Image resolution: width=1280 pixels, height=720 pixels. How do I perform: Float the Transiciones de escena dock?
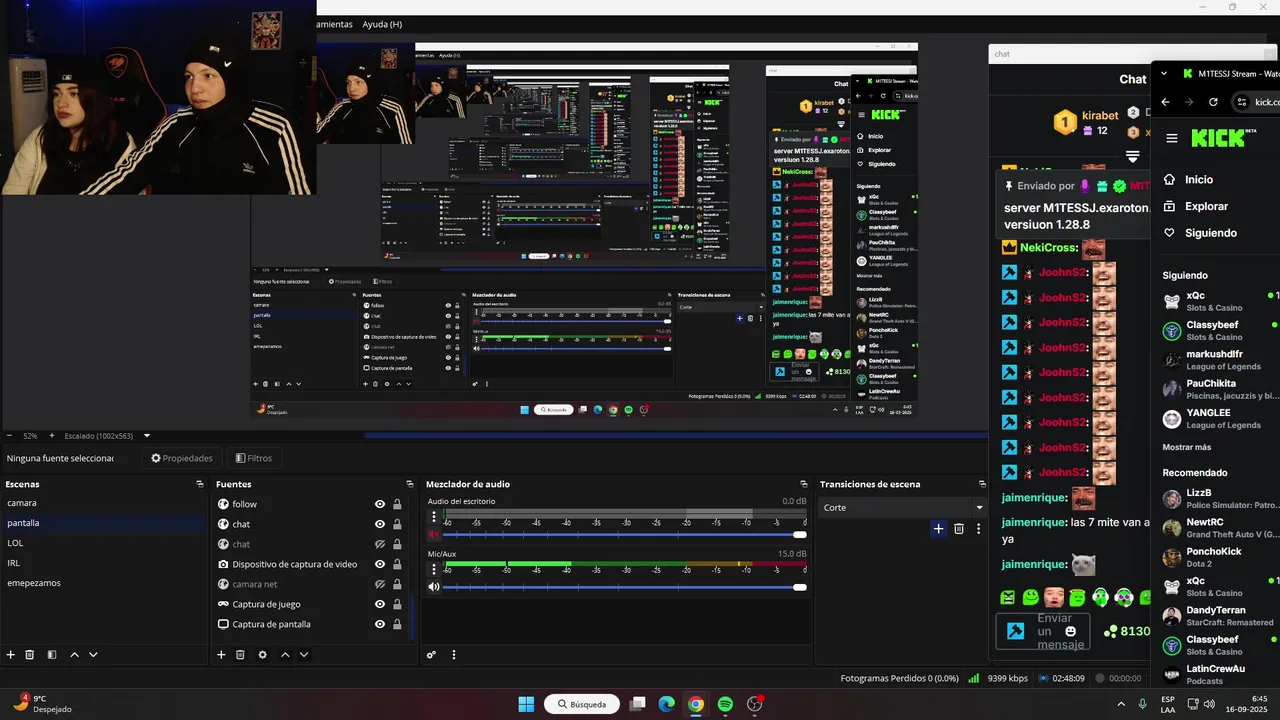tap(980, 484)
